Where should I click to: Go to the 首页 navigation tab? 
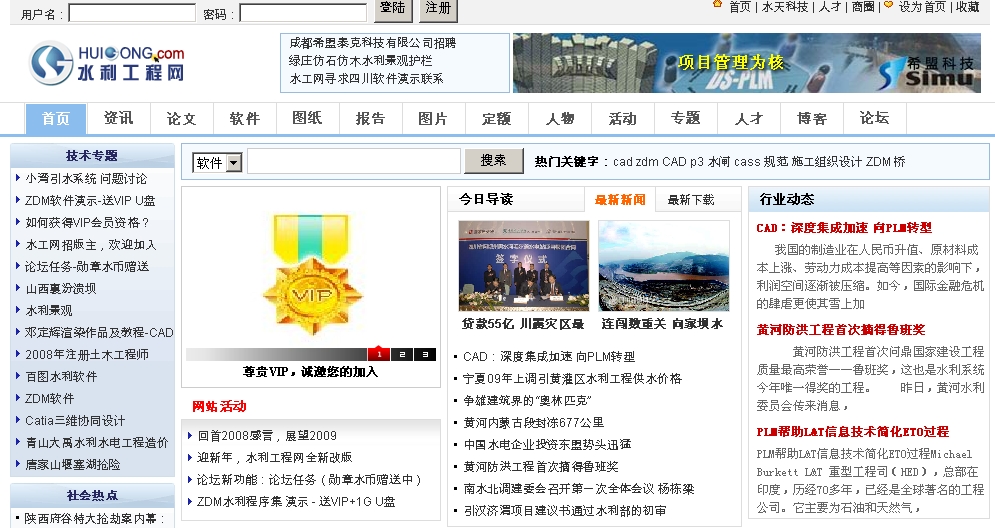(56, 119)
